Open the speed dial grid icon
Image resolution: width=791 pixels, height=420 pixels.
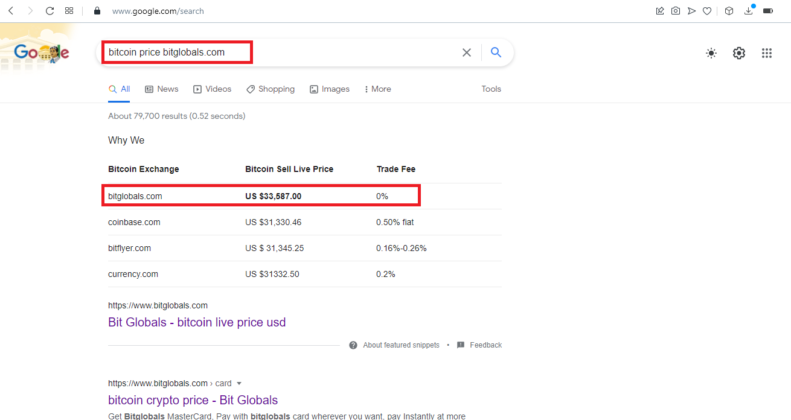pos(69,11)
